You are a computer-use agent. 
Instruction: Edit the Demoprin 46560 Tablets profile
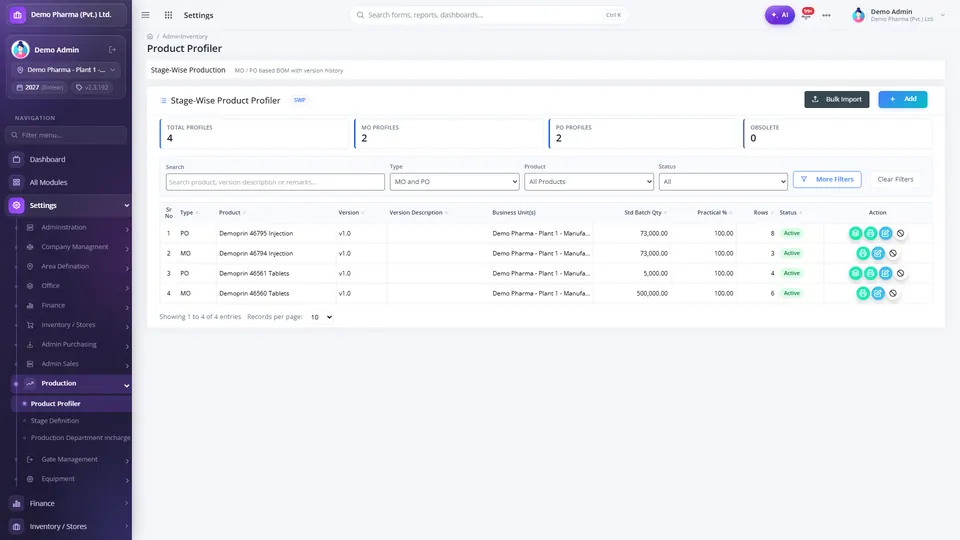coord(878,293)
